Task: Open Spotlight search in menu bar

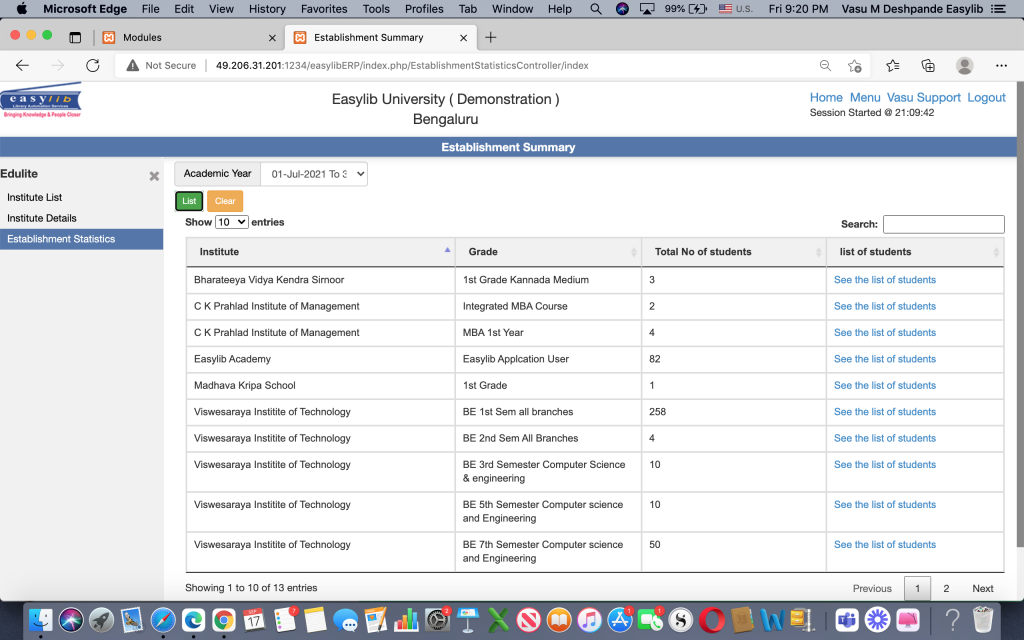Action: 596,9
